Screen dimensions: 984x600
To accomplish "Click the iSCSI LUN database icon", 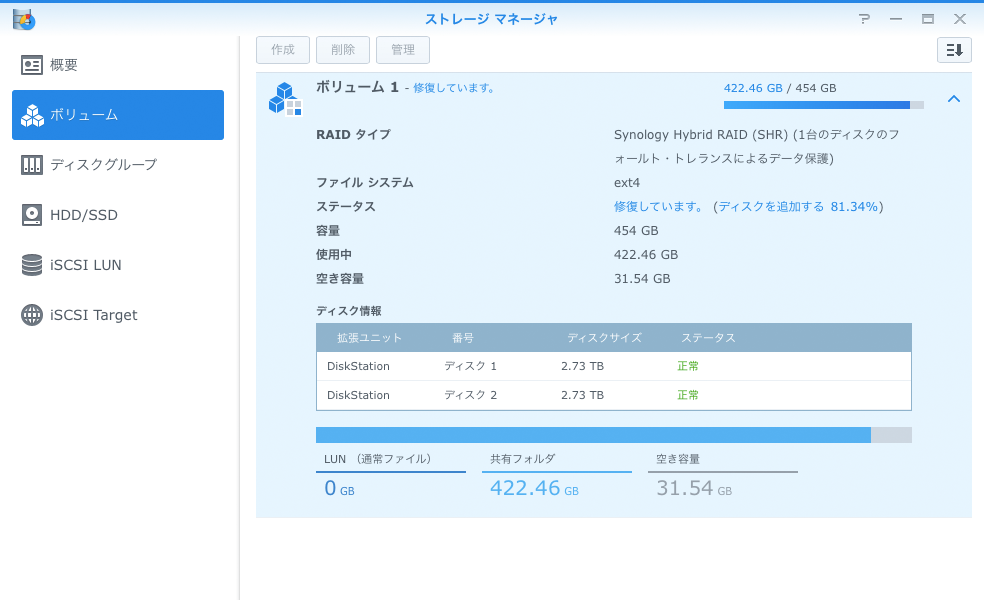I will pos(31,265).
